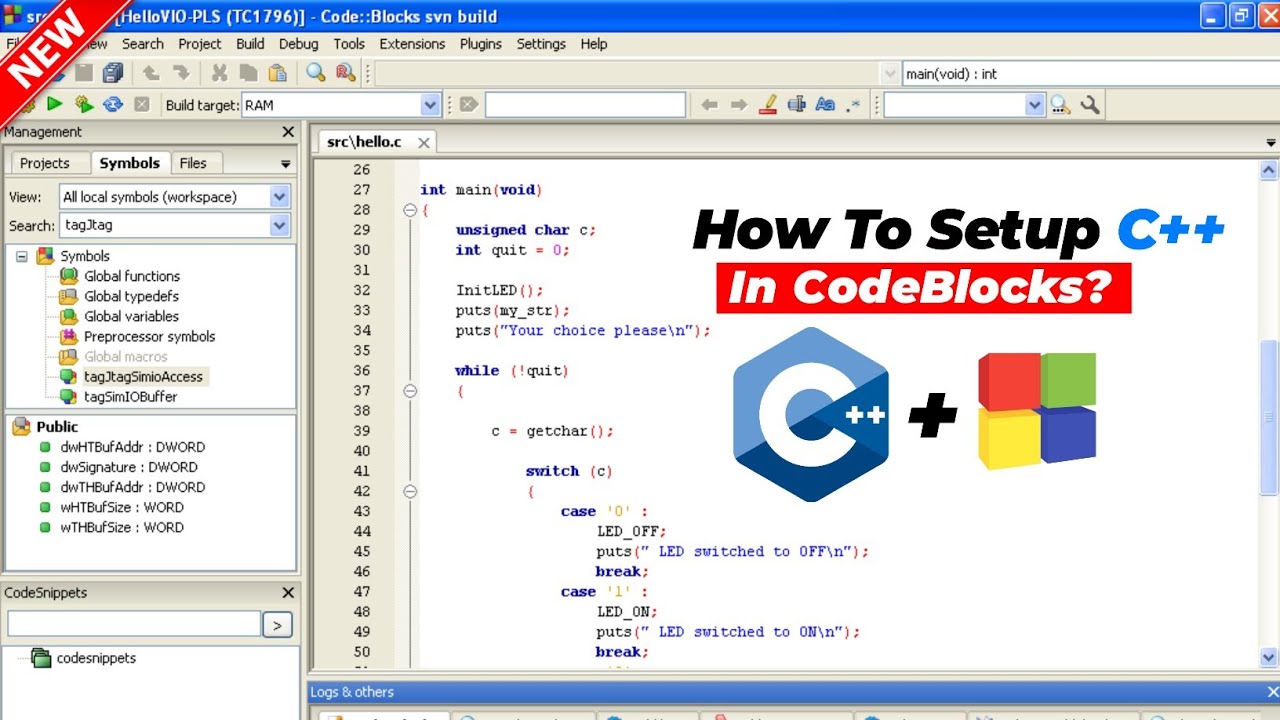Open the Plugins menu

coord(481,44)
